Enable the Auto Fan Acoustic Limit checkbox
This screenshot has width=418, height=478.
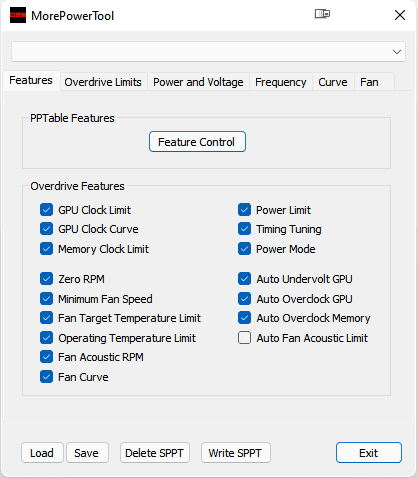coord(244,338)
